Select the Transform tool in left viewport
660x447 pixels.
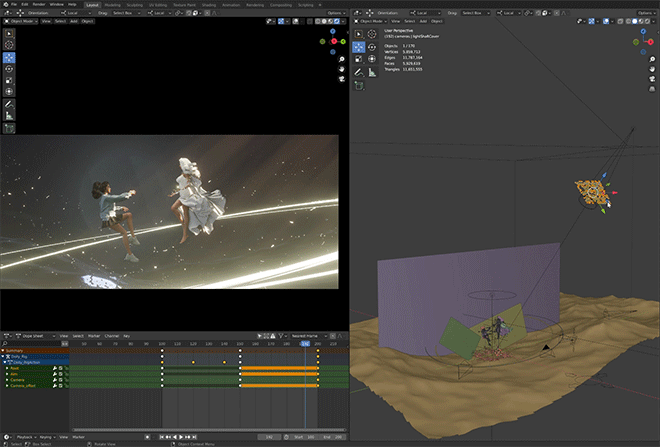(x=9, y=91)
